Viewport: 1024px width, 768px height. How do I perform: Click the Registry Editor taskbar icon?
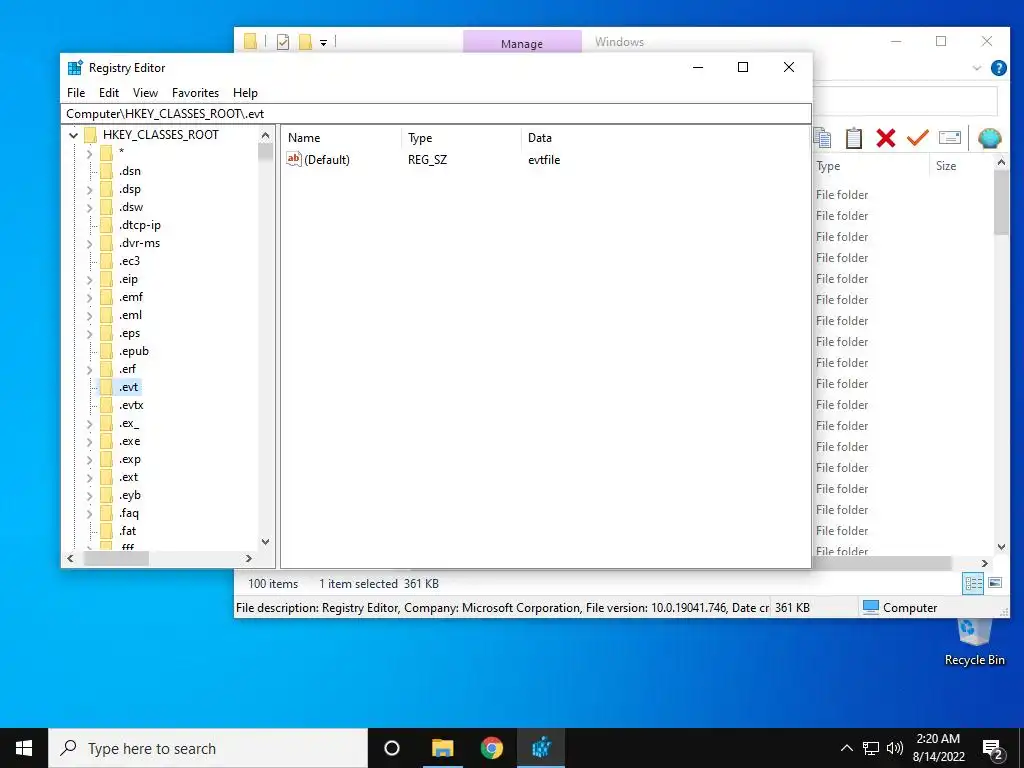(x=541, y=748)
